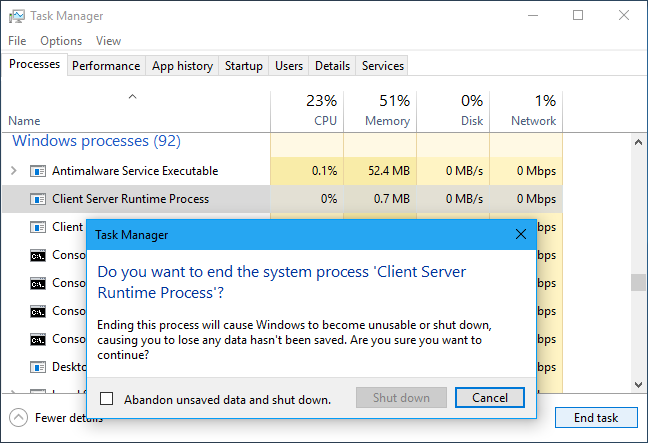
Task: Click the Antimalware Service Executable process icon
Action: (38, 171)
